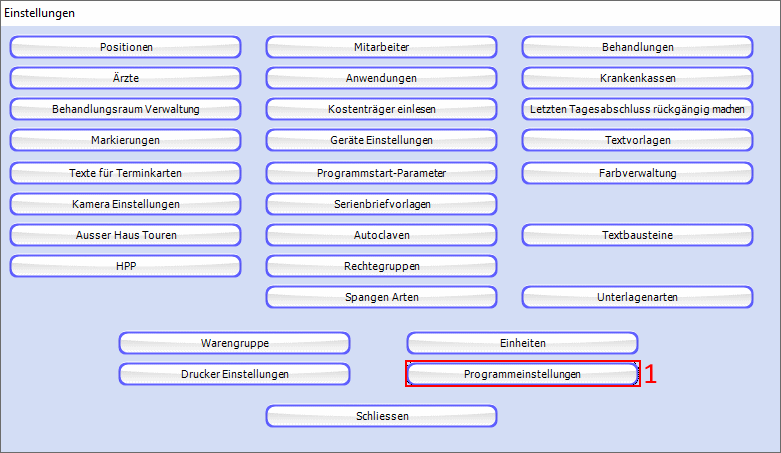Select the Ärzte button
Viewport: 781px width, 453px height.
(125, 78)
